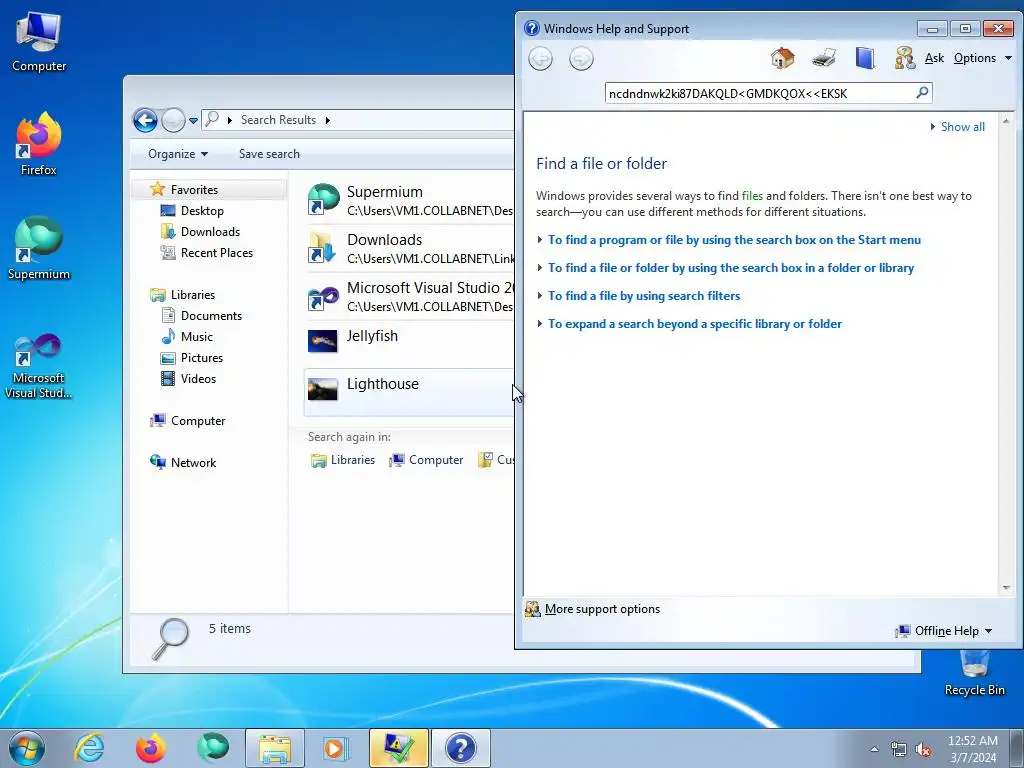Go back in Windows Help and Support
Screen dimensions: 1024x768
click(x=540, y=59)
